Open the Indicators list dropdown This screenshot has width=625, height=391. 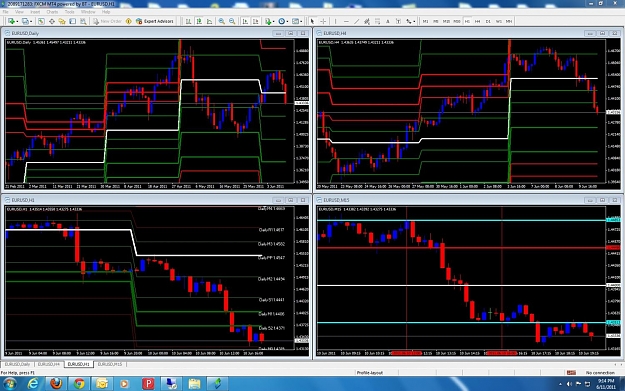[x=269, y=21]
